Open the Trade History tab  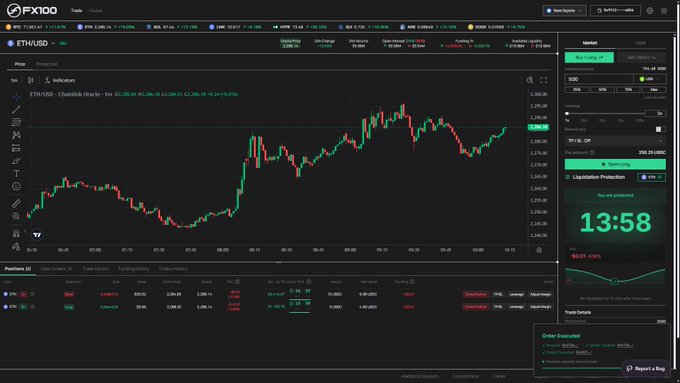(x=95, y=269)
